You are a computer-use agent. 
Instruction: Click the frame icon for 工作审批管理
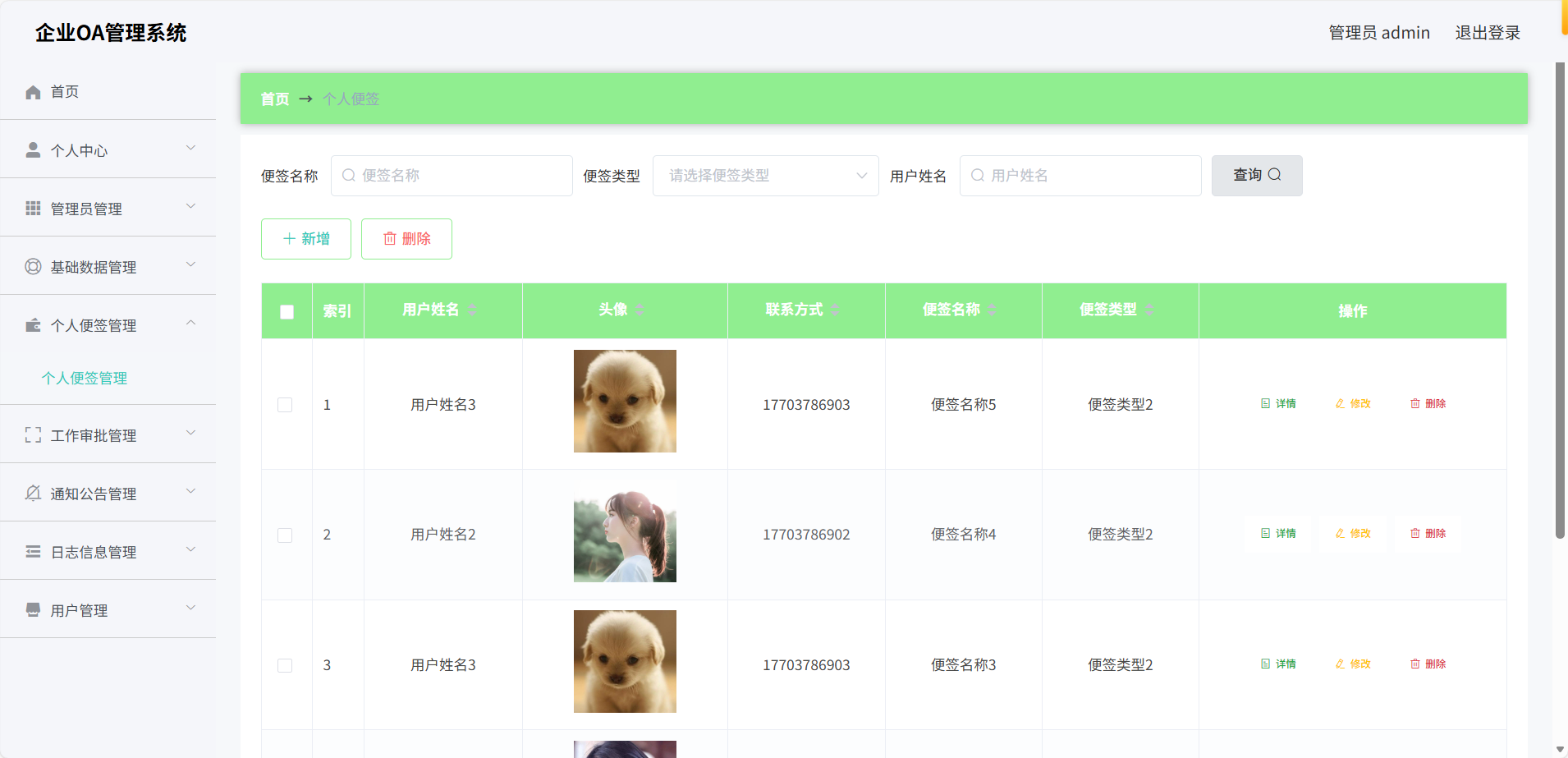pos(33,434)
